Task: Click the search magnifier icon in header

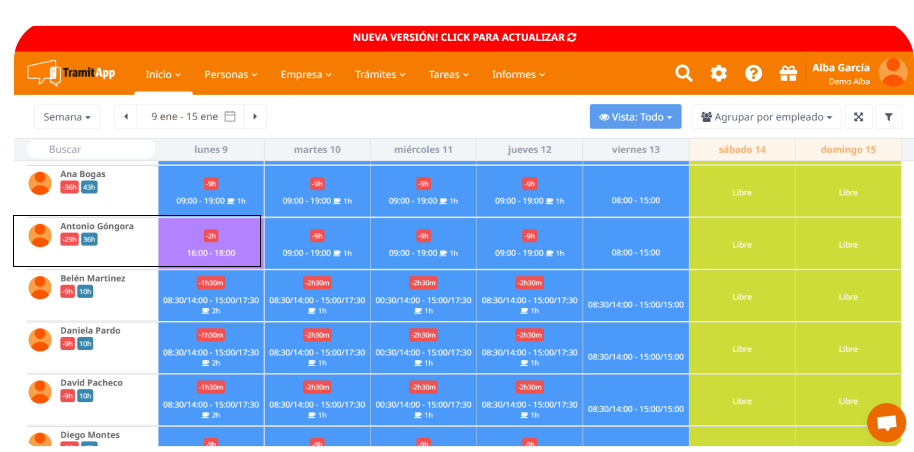Action: [683, 74]
